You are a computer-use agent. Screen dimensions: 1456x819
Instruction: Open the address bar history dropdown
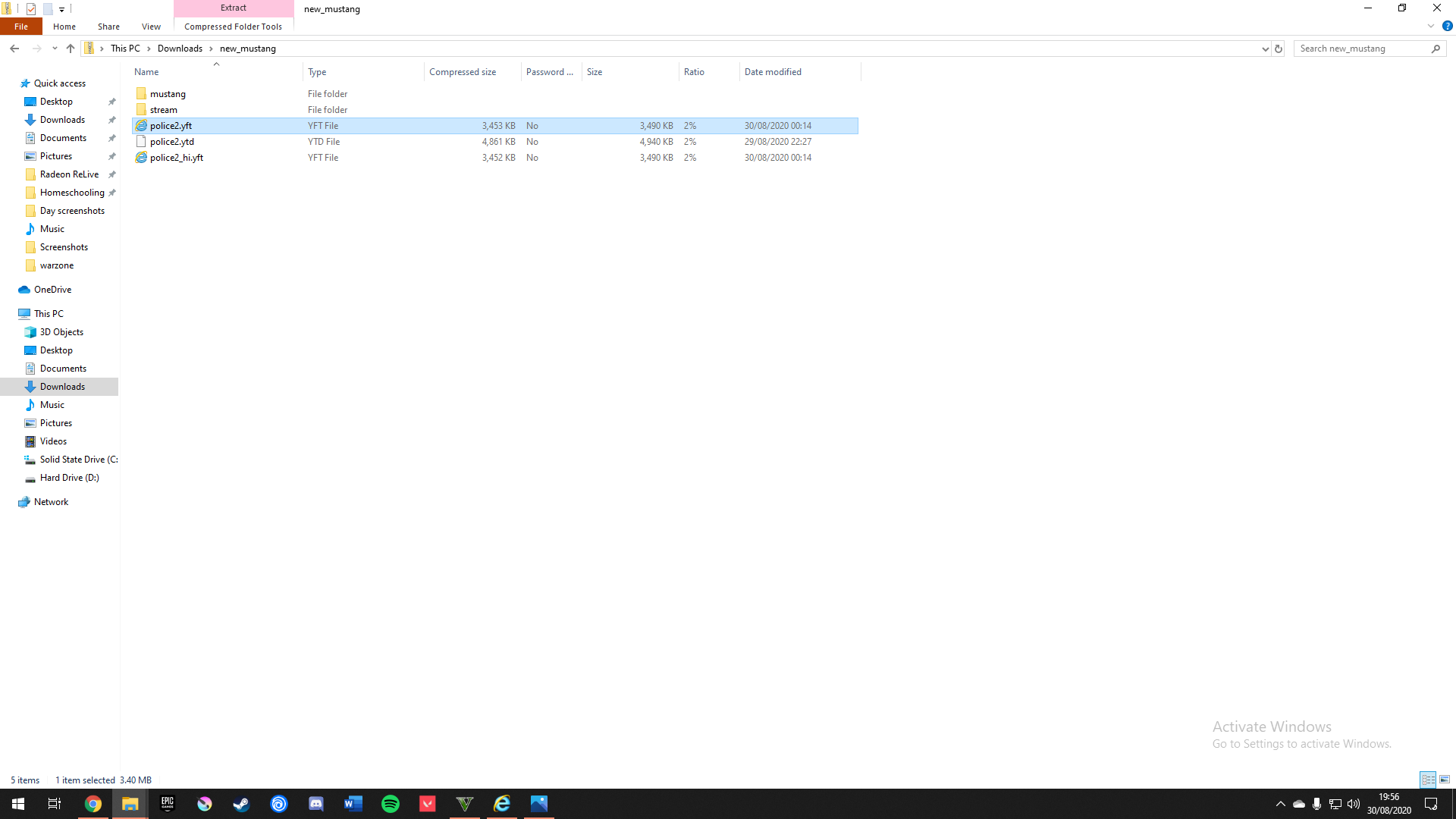(x=1265, y=49)
